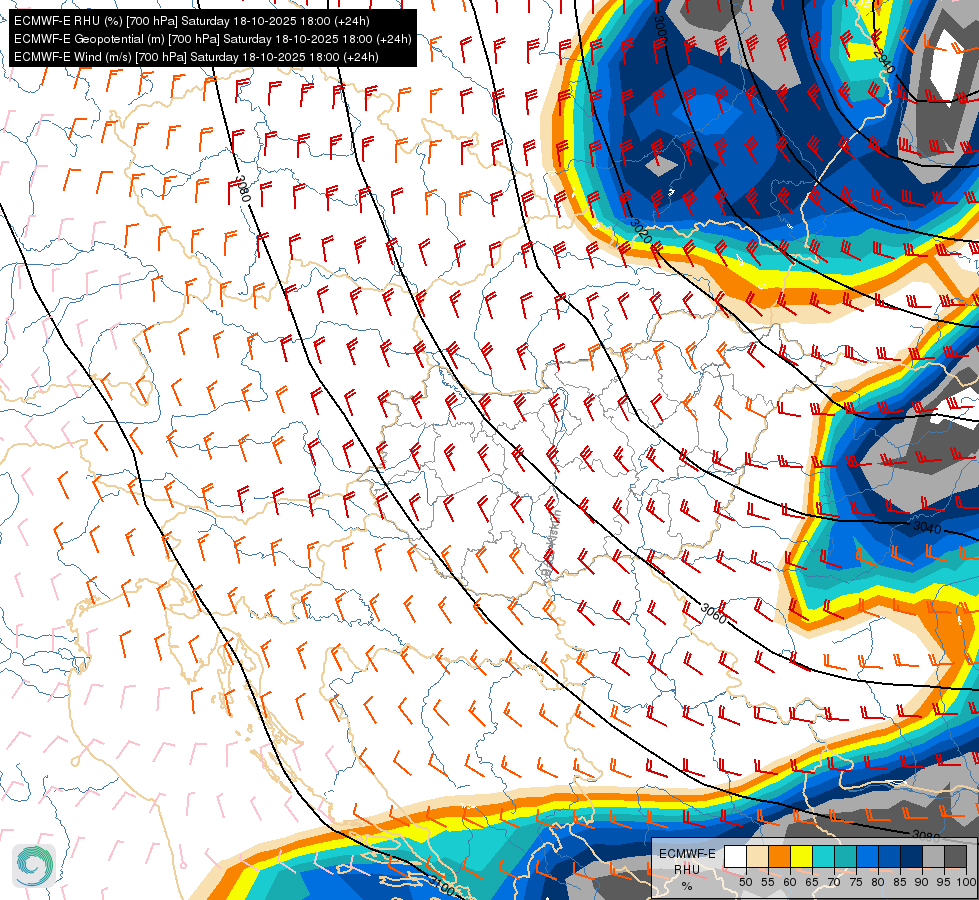Select the navy 85-90 legend swatch
Viewport: 979px width, 900px height.
[912, 856]
